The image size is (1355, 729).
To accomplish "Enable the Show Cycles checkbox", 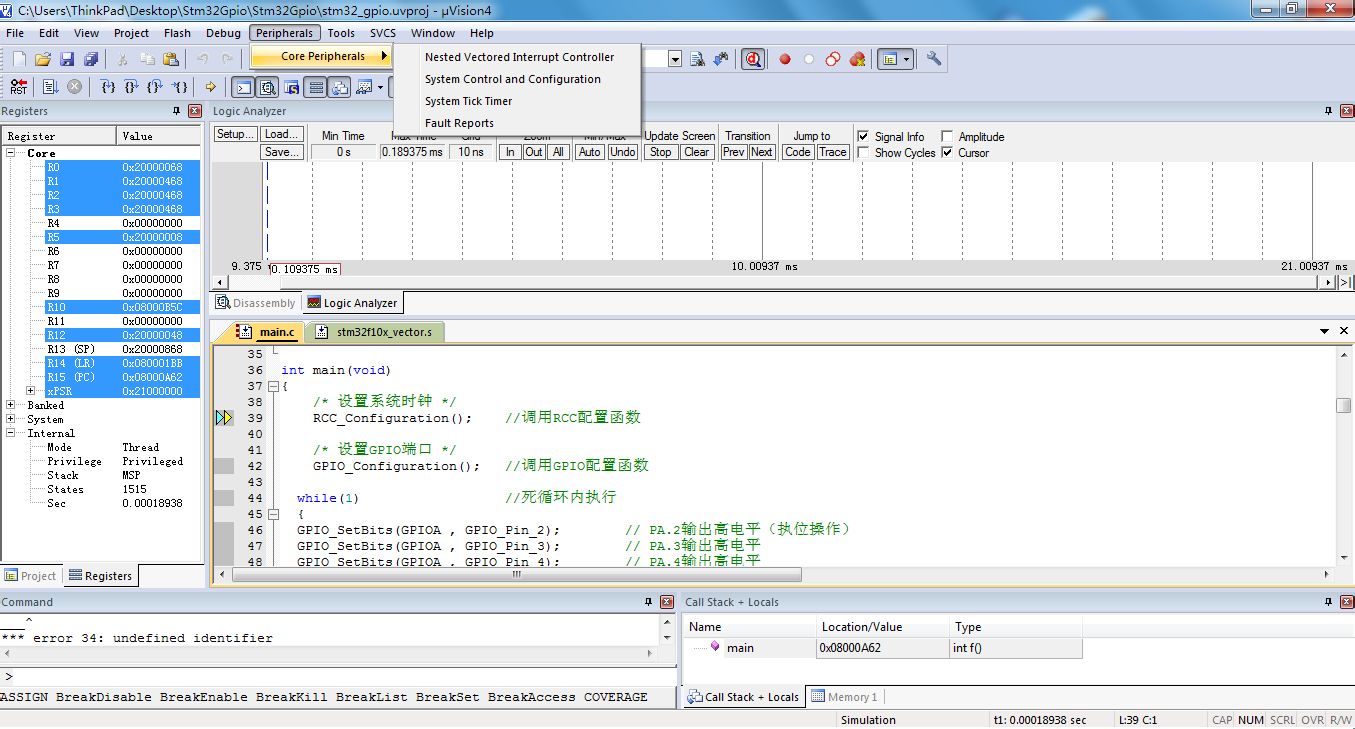I will tap(864, 153).
